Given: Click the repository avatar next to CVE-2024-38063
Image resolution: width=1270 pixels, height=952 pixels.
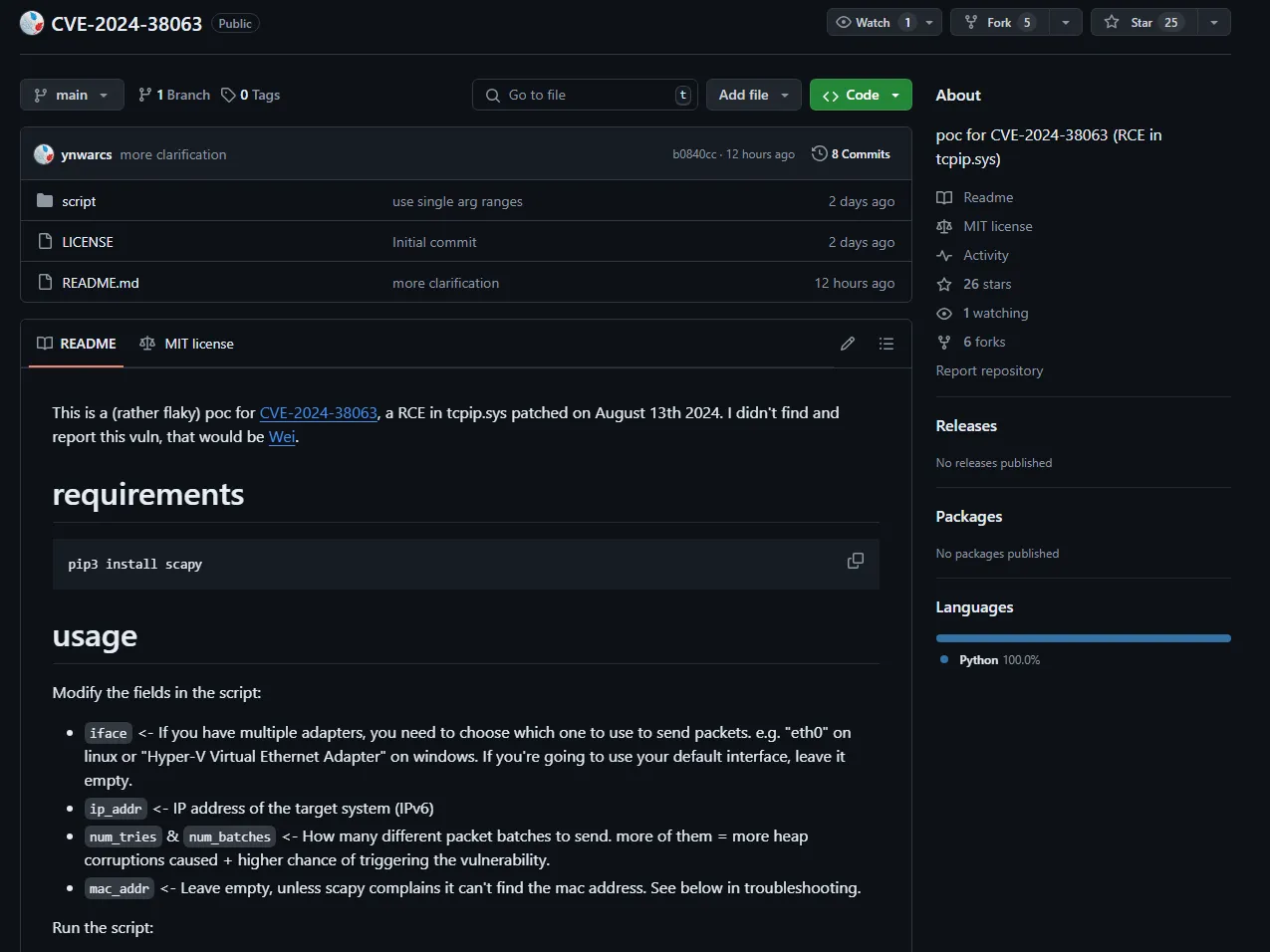Looking at the screenshot, I should (31, 22).
